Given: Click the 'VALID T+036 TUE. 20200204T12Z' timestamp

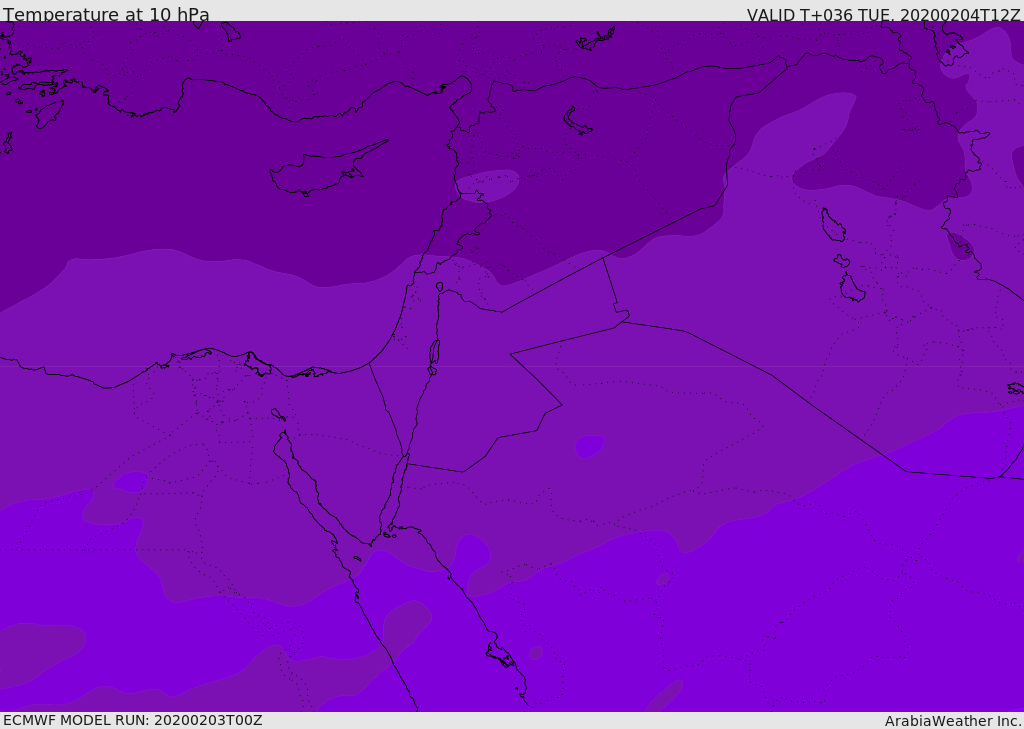Looking at the screenshot, I should 884,14.
